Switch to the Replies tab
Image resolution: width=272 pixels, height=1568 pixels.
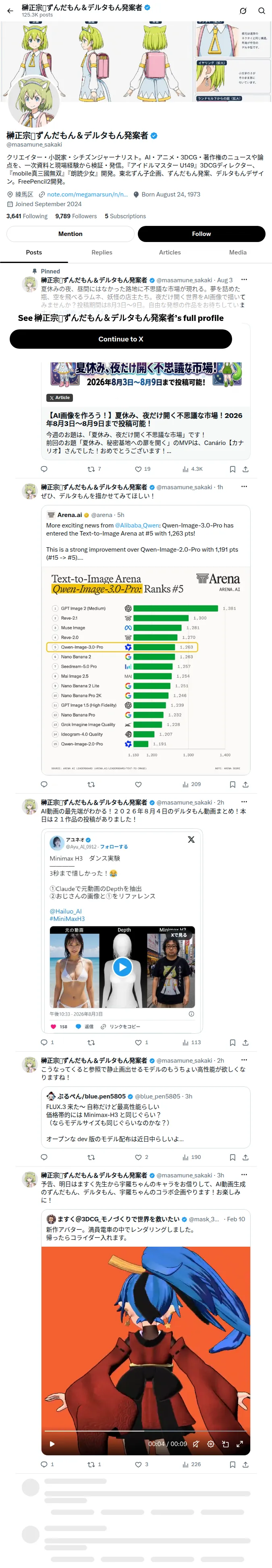tap(102, 252)
